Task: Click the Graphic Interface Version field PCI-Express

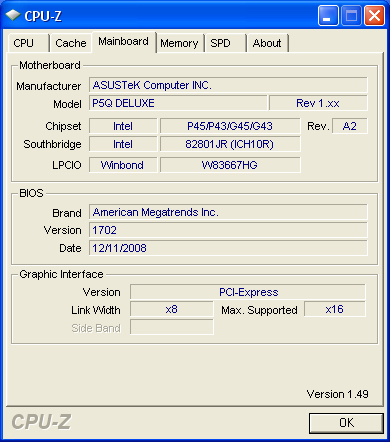Action: coord(248,292)
